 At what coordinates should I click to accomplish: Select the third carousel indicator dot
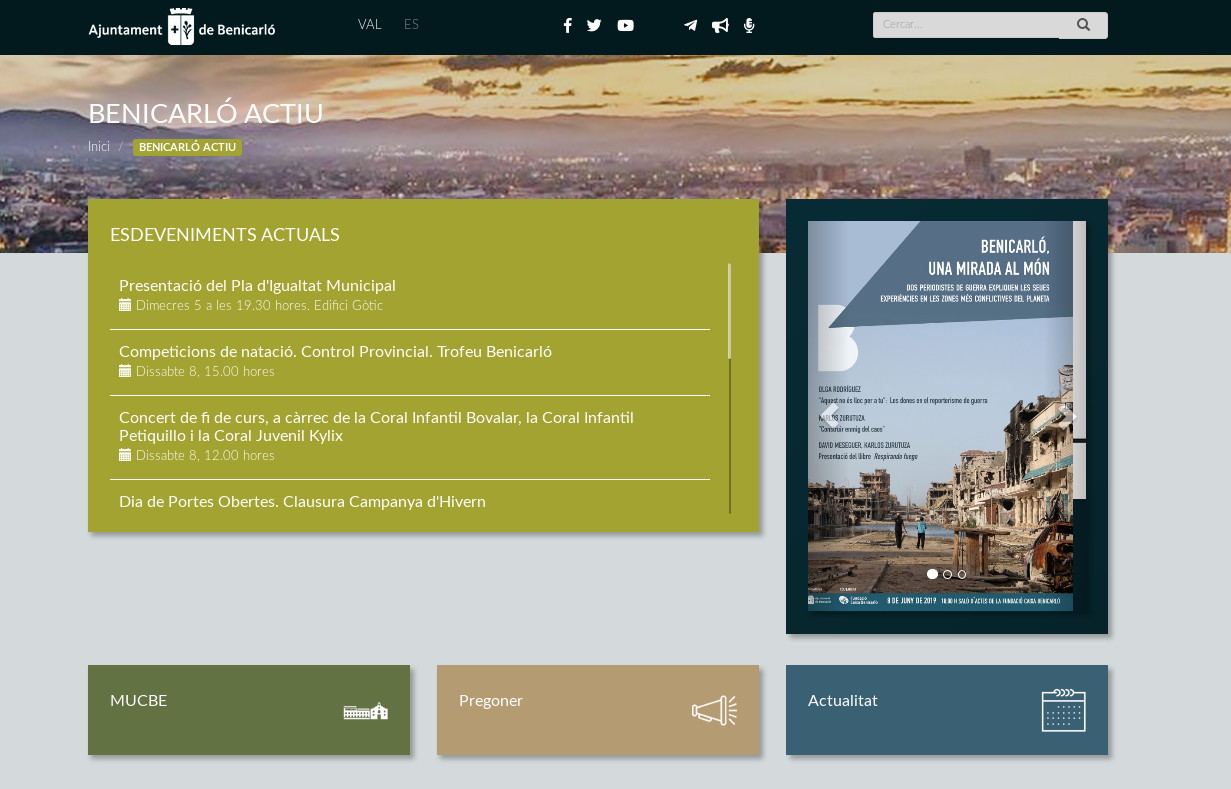coord(962,574)
